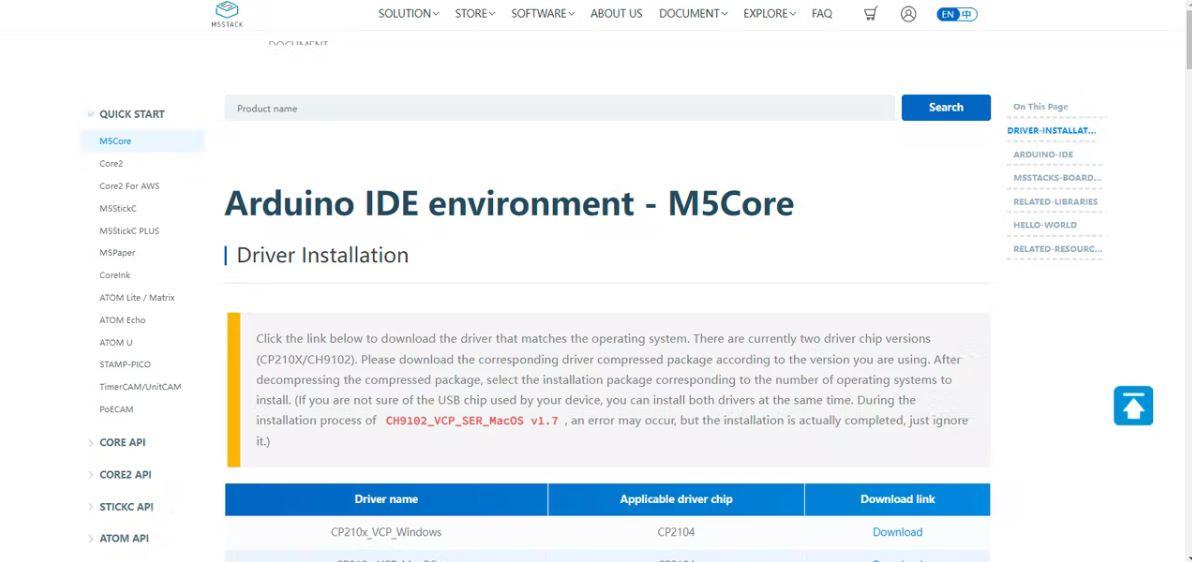Select ATOM U in the sidebar
This screenshot has width=1192, height=562.
[116, 342]
